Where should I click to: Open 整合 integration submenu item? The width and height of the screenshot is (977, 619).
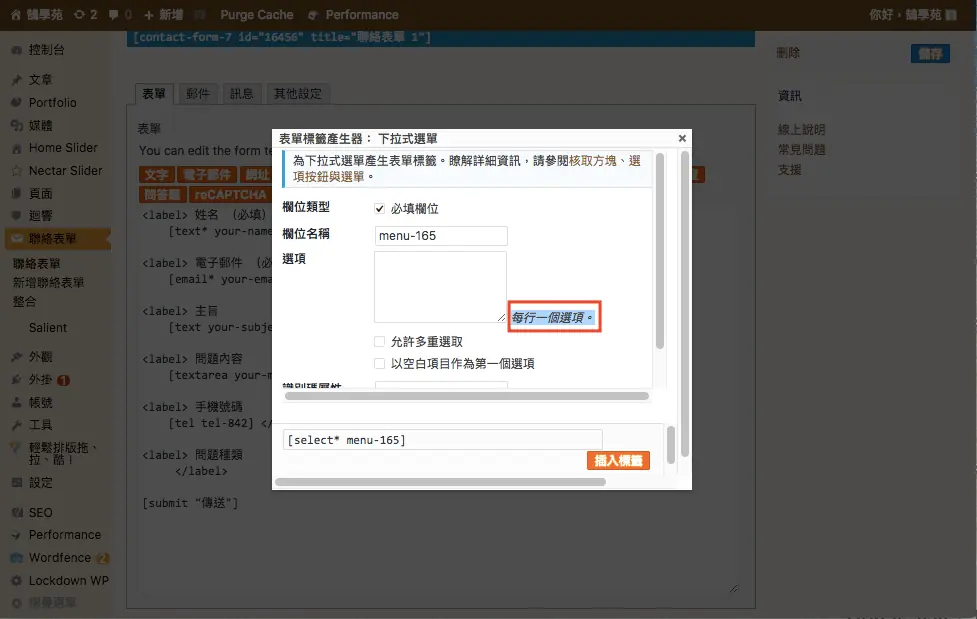point(24,302)
